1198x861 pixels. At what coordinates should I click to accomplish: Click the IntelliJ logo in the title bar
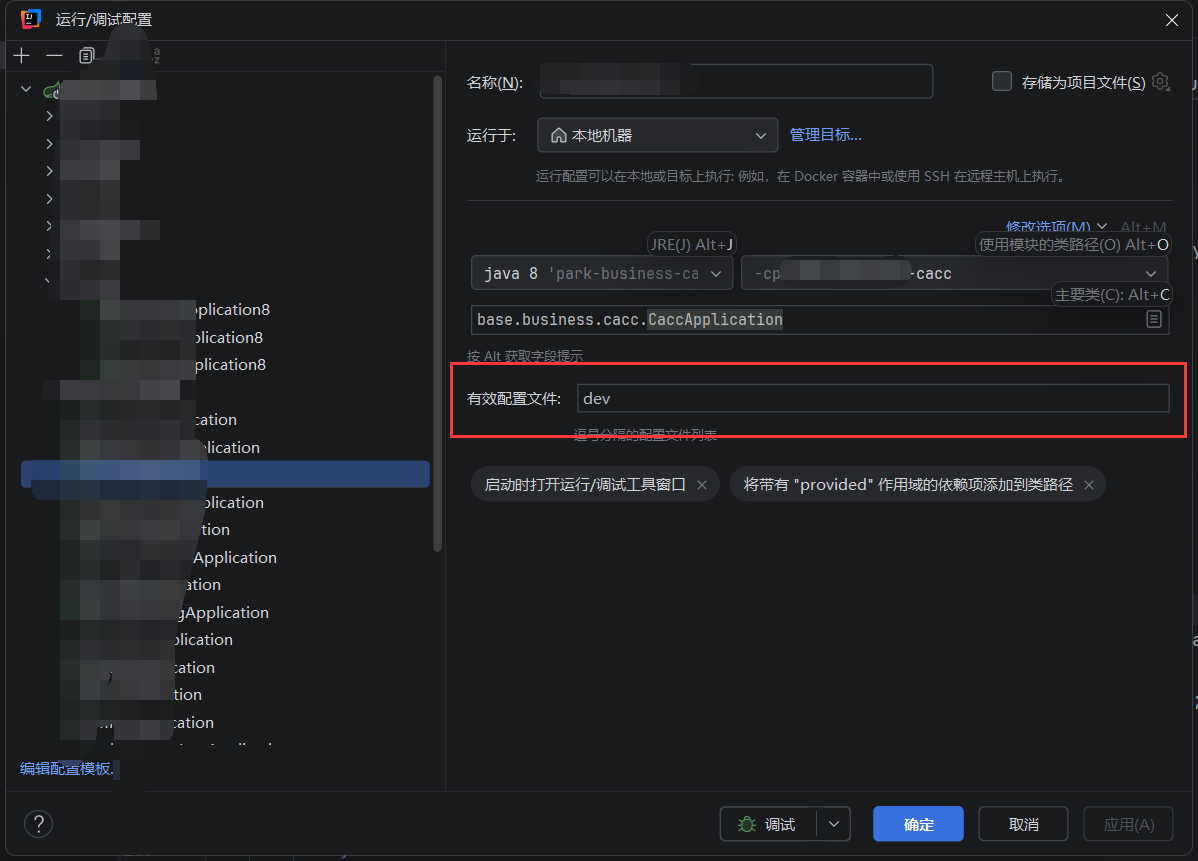pyautogui.click(x=31, y=19)
